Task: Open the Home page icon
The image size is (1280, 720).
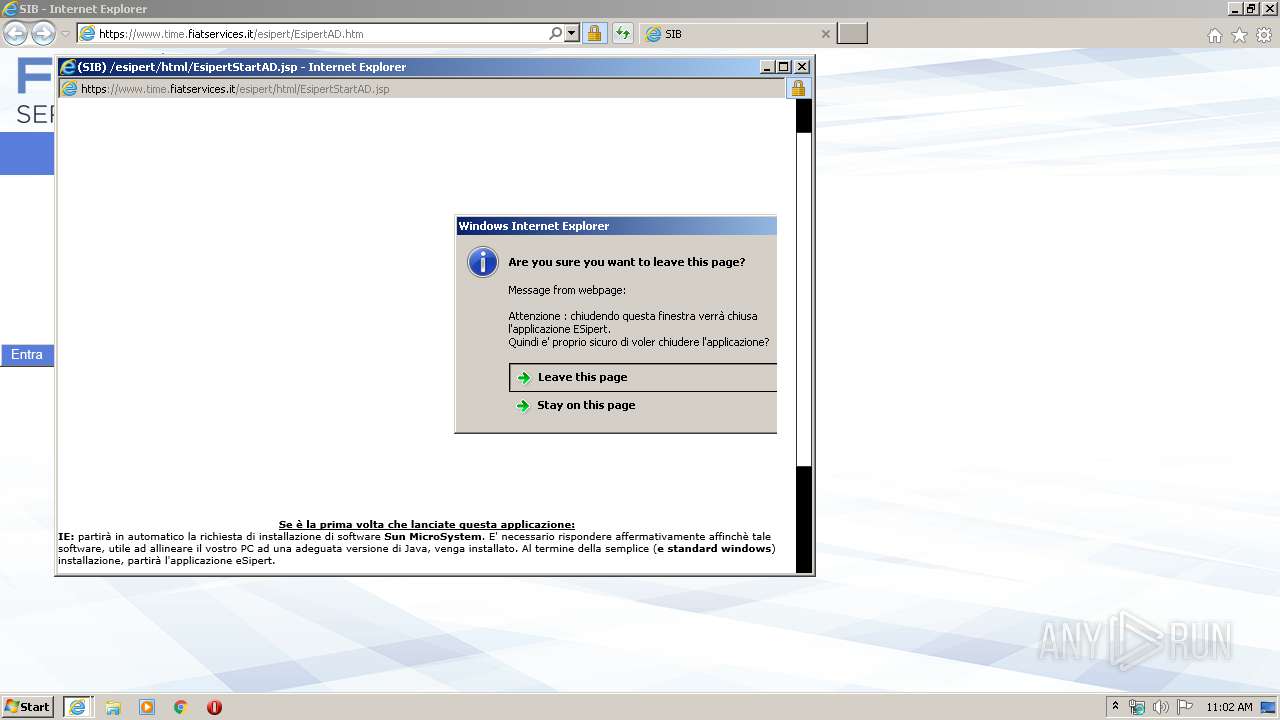Action: 1214,35
